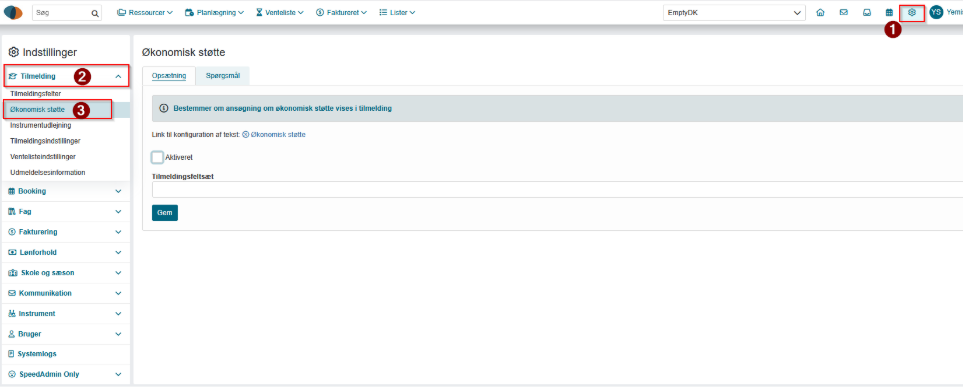Image resolution: width=963 pixels, height=387 pixels.
Task: Open the Ressourcer menu
Action: coord(145,12)
